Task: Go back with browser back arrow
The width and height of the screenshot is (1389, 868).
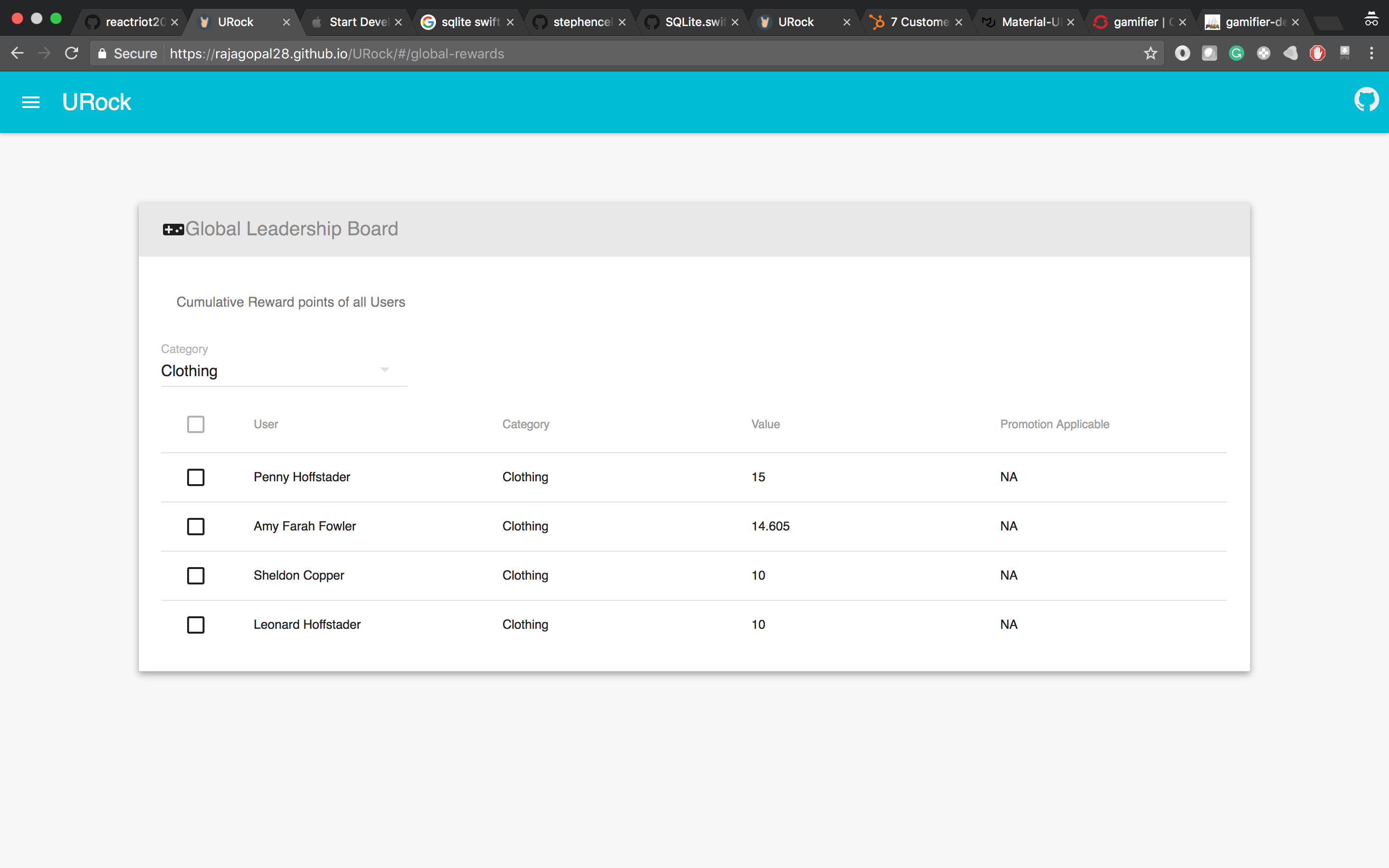Action: point(17,54)
